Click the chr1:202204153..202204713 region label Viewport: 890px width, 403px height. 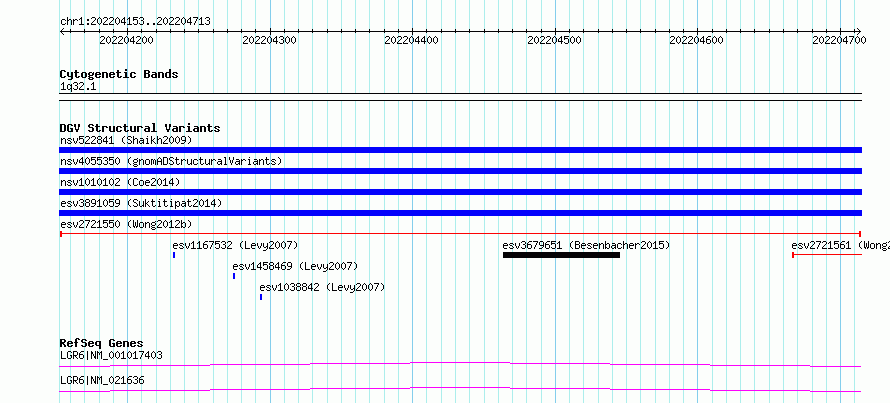135,22
